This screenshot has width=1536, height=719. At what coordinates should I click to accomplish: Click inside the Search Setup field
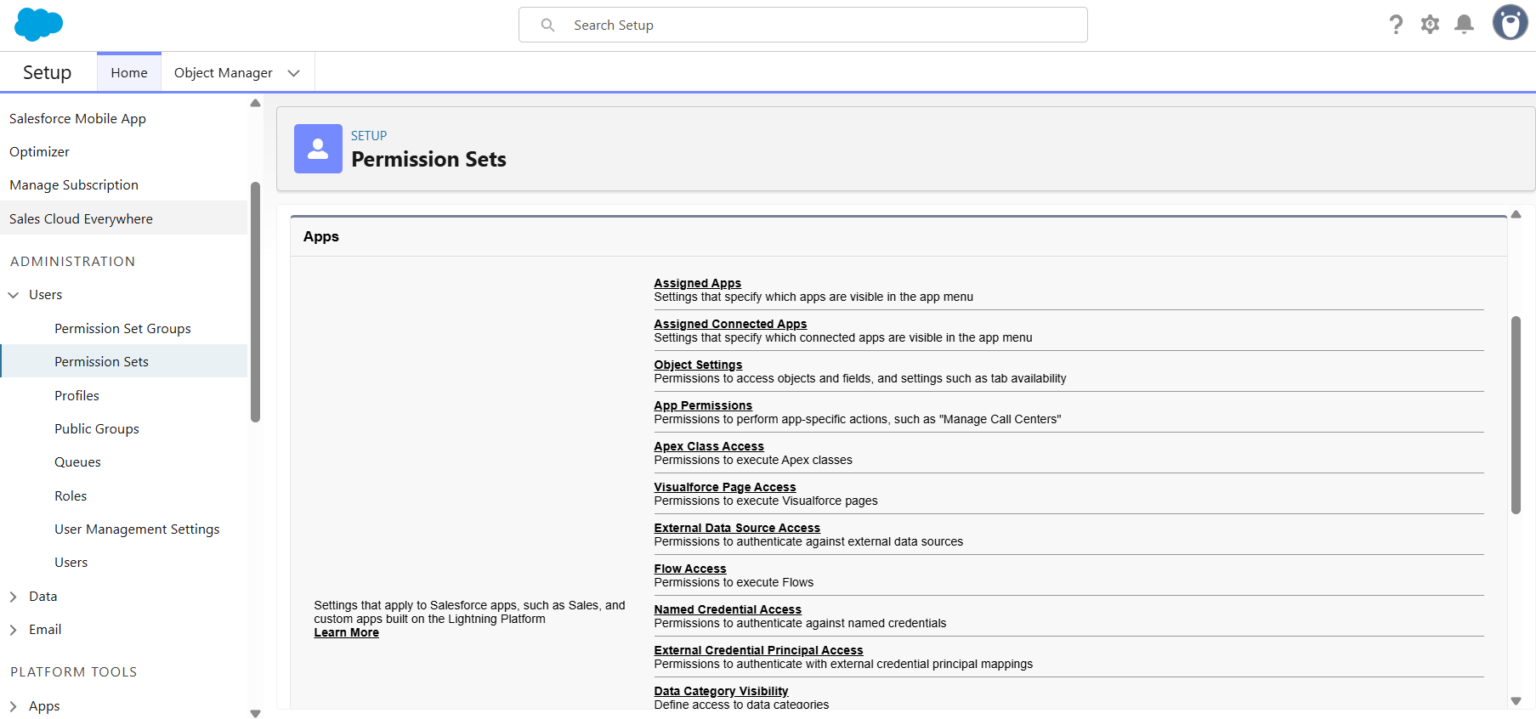tap(800, 24)
